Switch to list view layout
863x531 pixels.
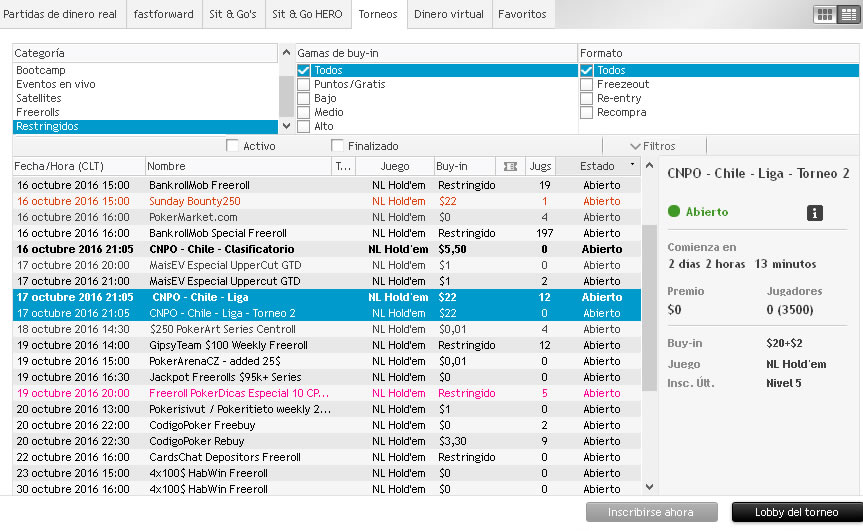[848, 14]
